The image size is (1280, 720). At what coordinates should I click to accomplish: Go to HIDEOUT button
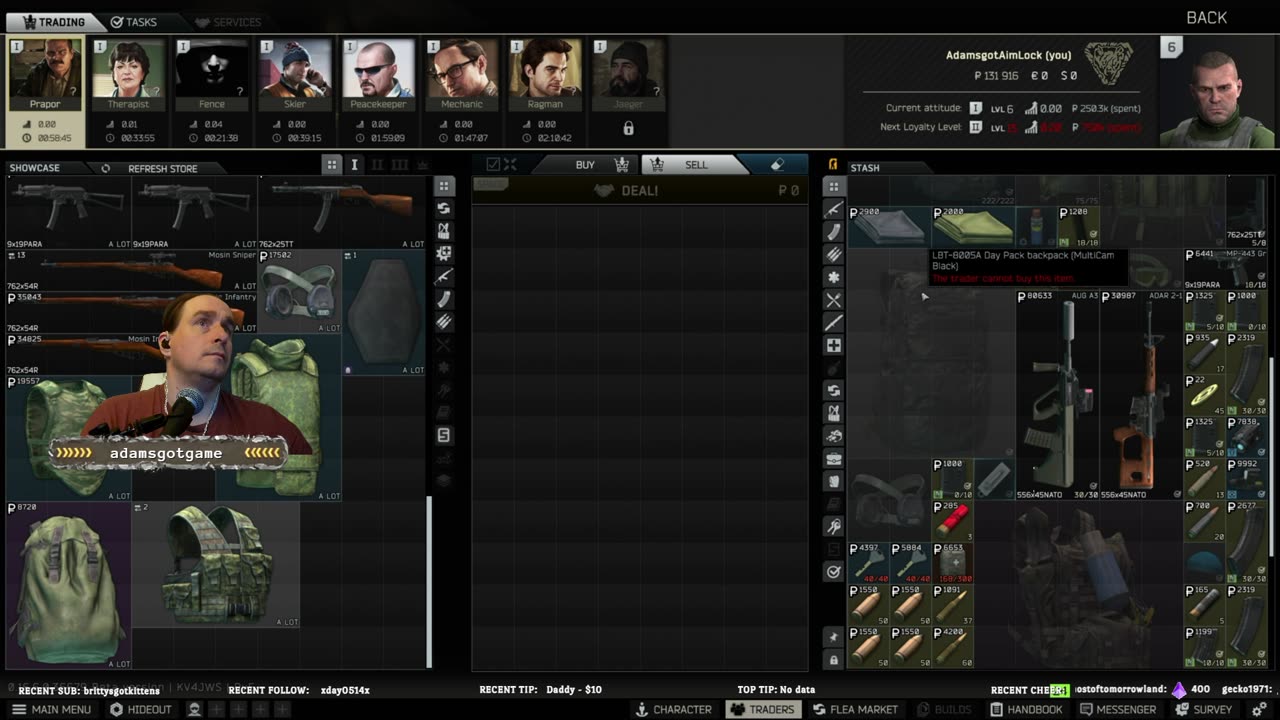(x=140, y=709)
